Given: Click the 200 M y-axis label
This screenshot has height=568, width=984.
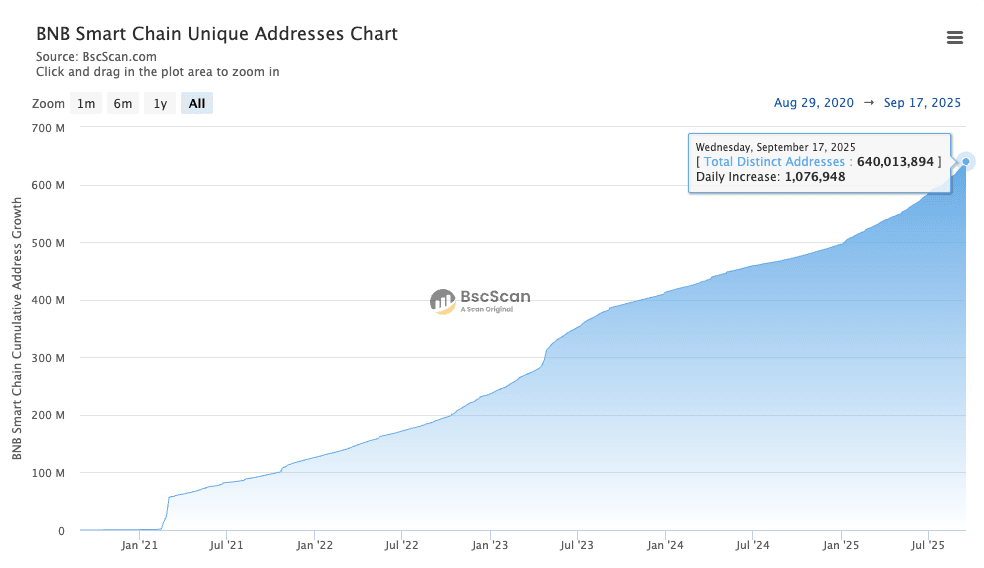Looking at the screenshot, I should pyautogui.click(x=48, y=415).
